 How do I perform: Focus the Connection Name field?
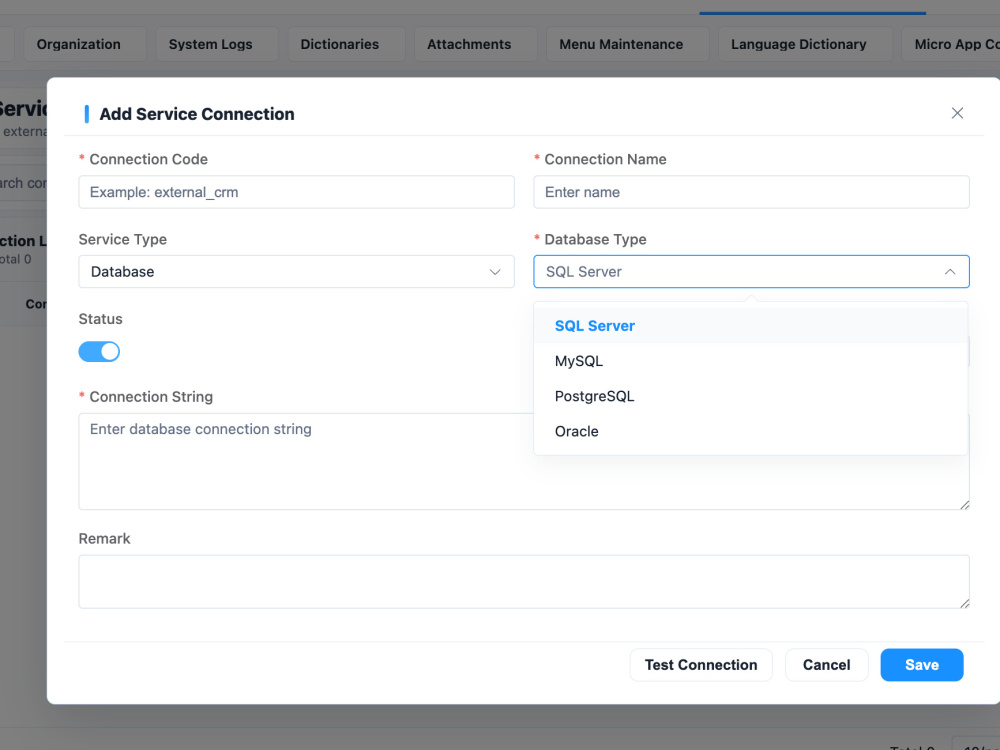[751, 192]
